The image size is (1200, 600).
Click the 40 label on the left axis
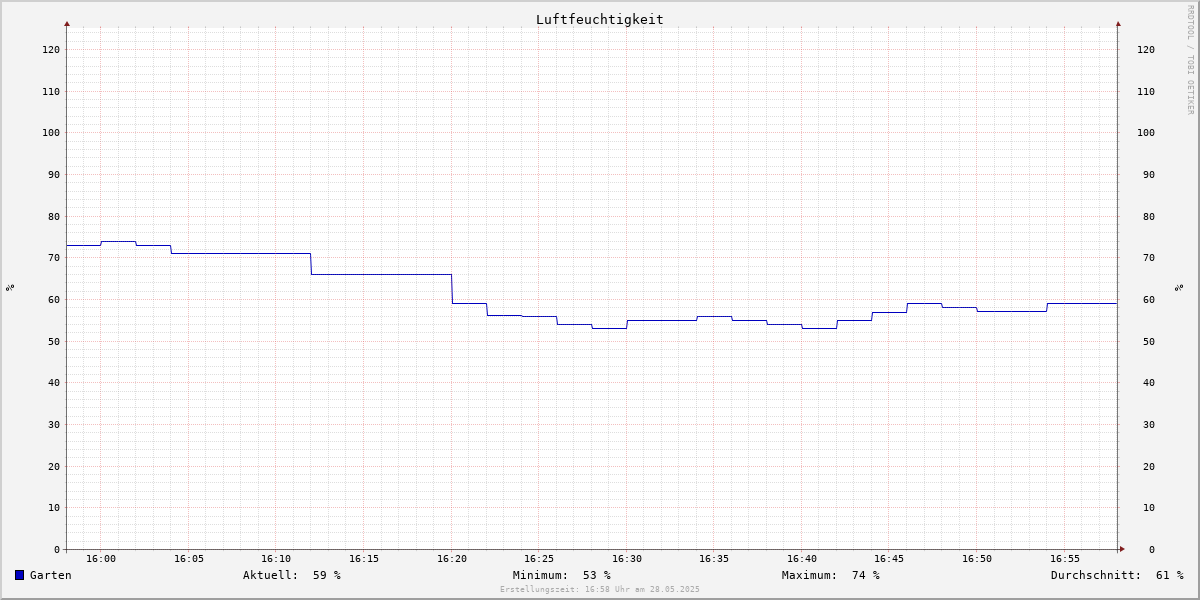point(54,383)
